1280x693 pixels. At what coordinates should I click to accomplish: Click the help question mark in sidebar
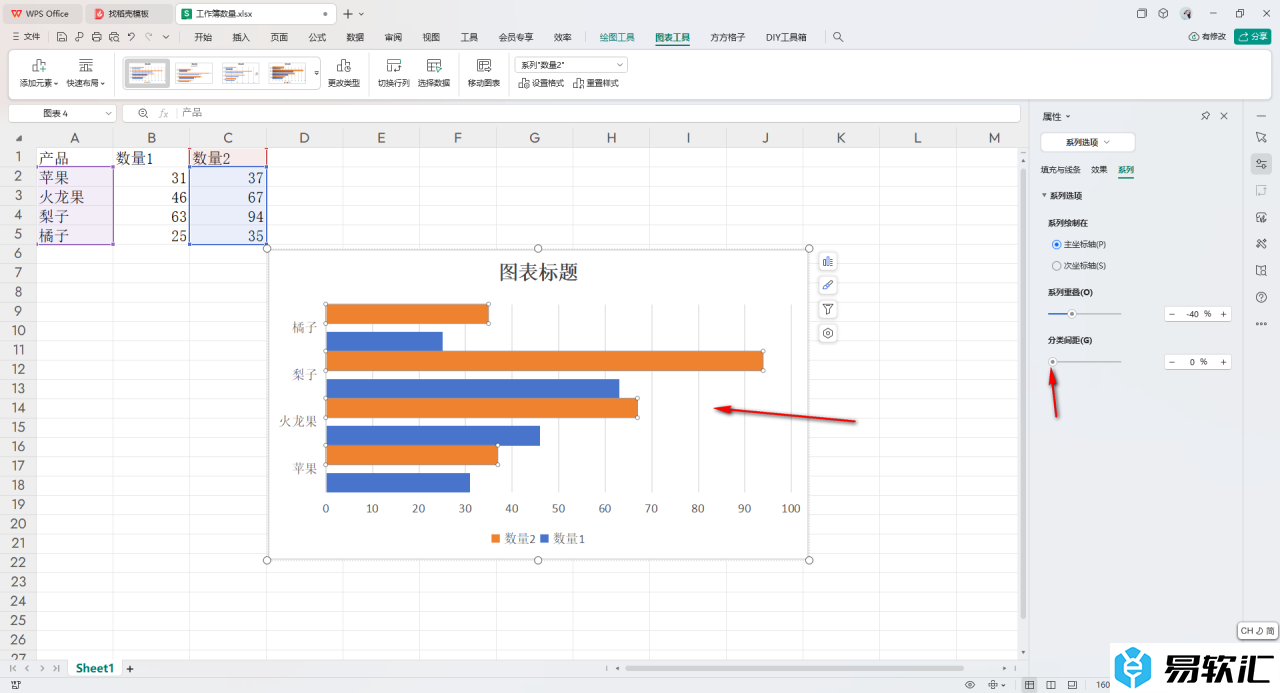(x=1261, y=297)
